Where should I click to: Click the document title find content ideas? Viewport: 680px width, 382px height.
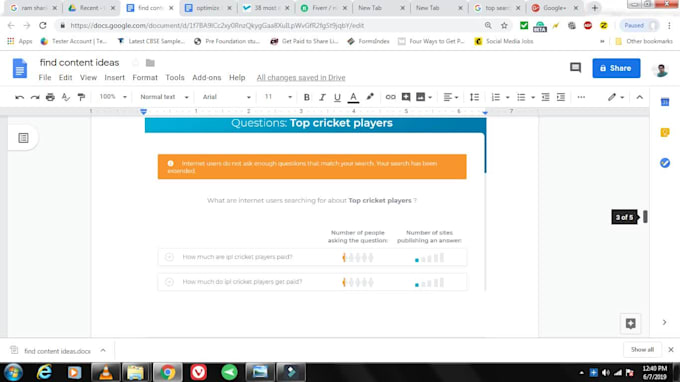(x=79, y=62)
